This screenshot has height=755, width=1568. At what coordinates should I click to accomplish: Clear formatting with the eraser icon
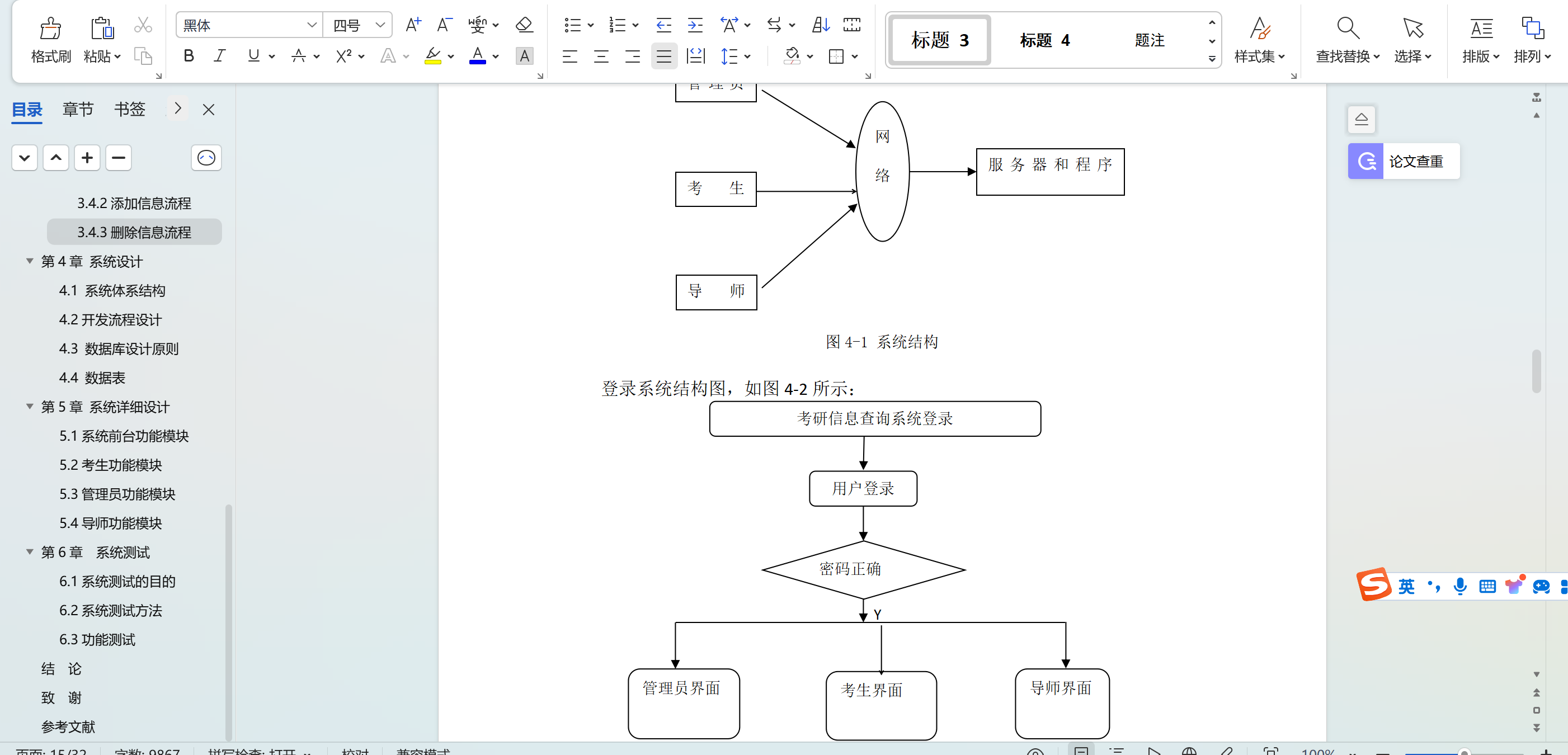524,25
